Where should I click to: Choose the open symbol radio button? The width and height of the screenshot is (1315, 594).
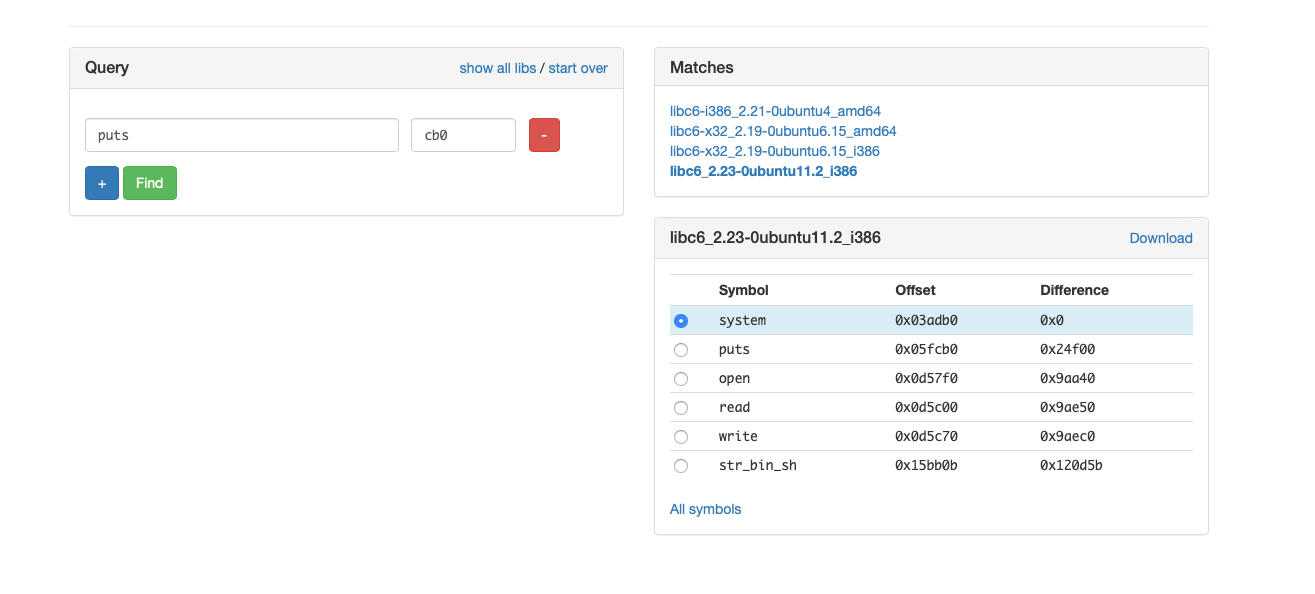pos(681,379)
